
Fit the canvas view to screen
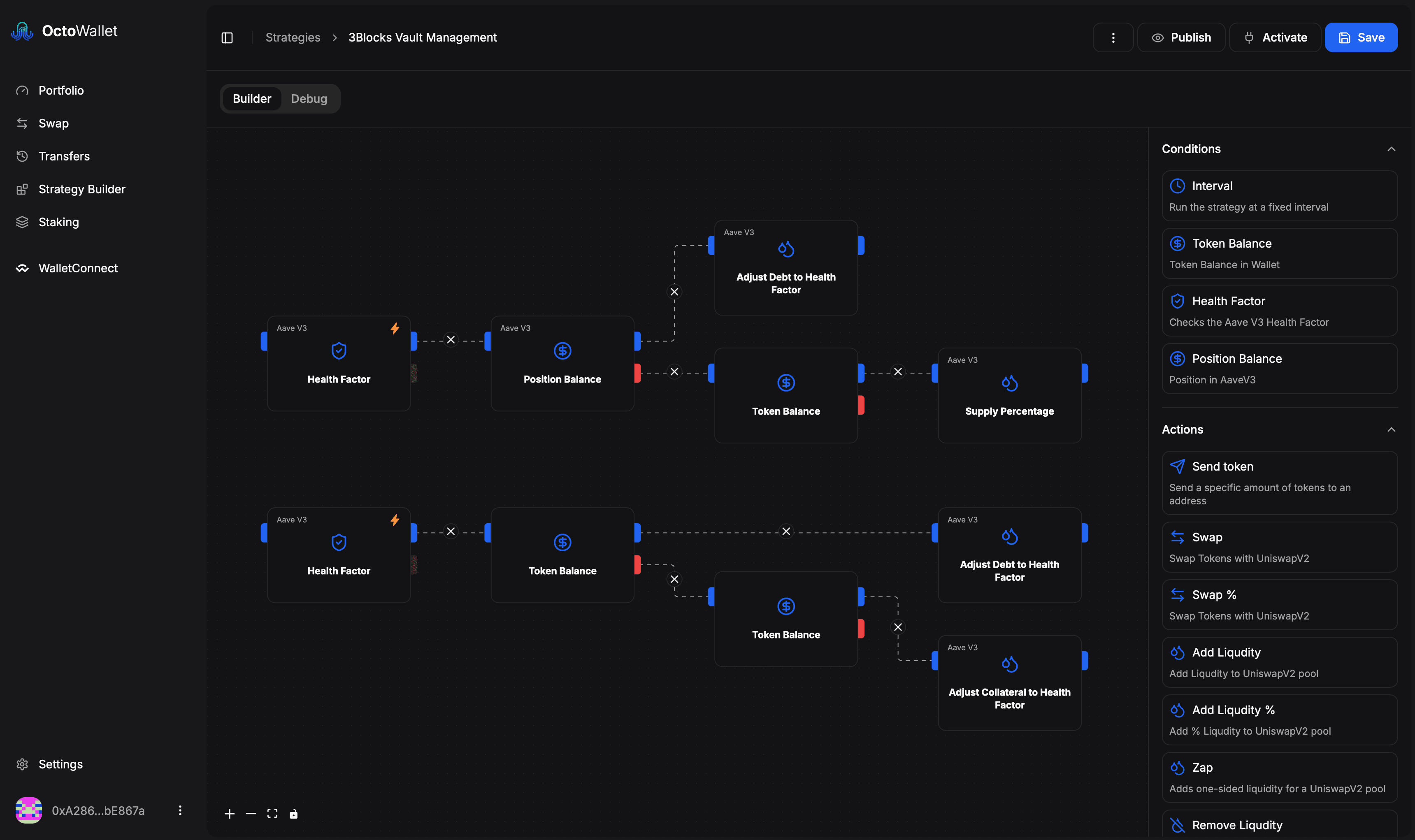click(272, 813)
